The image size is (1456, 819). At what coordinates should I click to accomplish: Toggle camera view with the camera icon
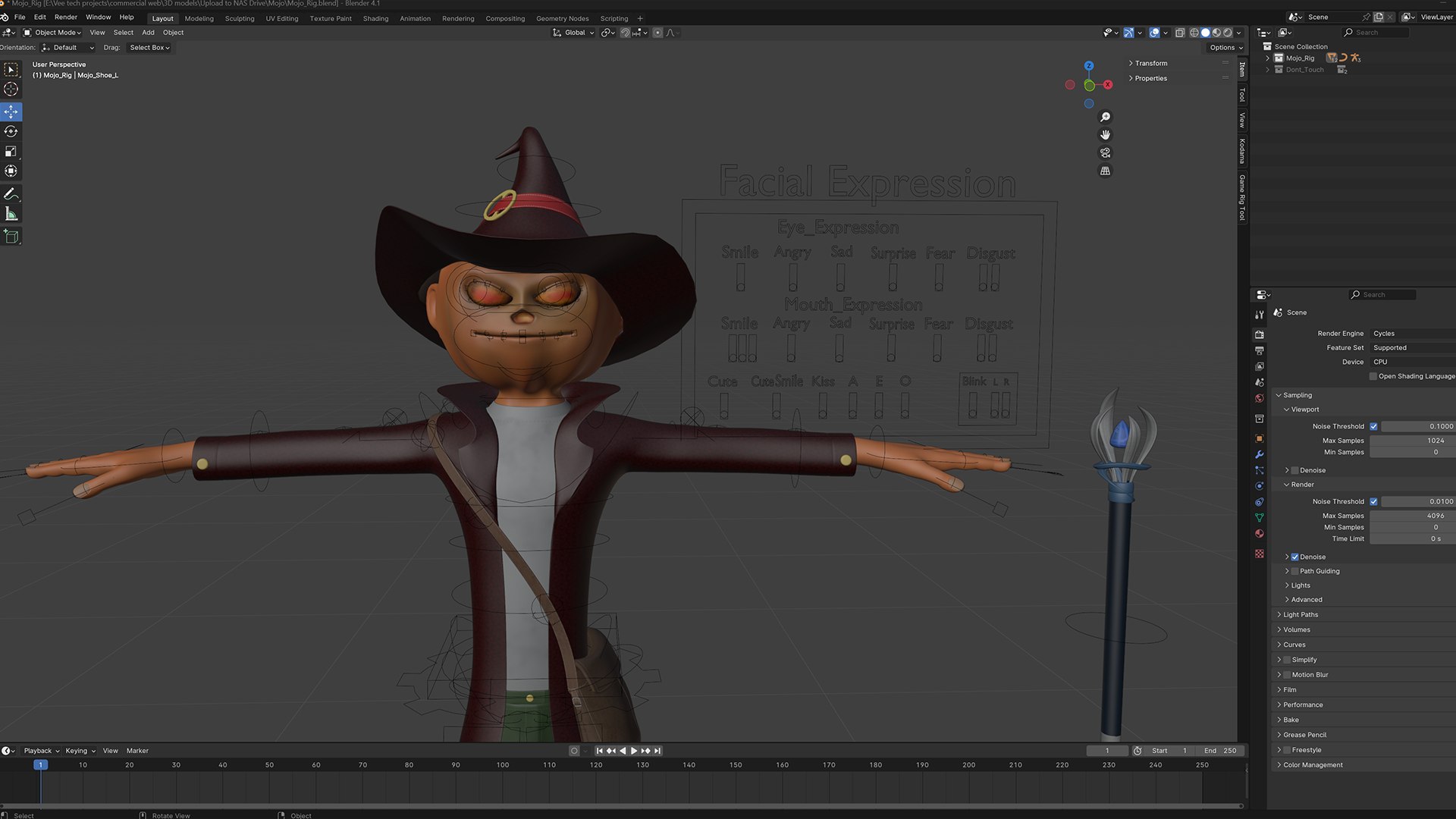point(1105,152)
